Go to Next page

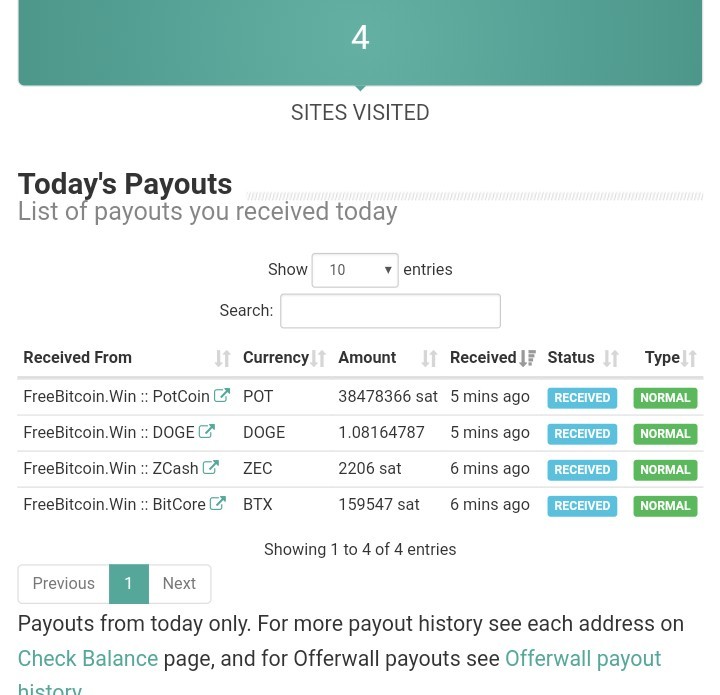180,583
